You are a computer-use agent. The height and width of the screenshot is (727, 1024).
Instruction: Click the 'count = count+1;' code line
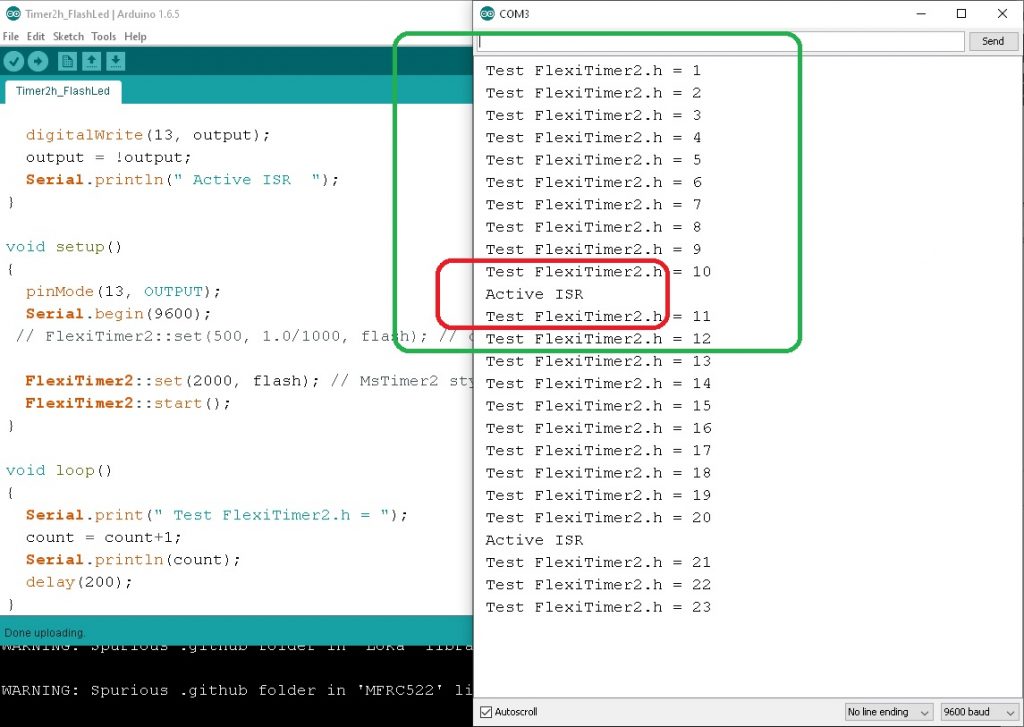104,538
